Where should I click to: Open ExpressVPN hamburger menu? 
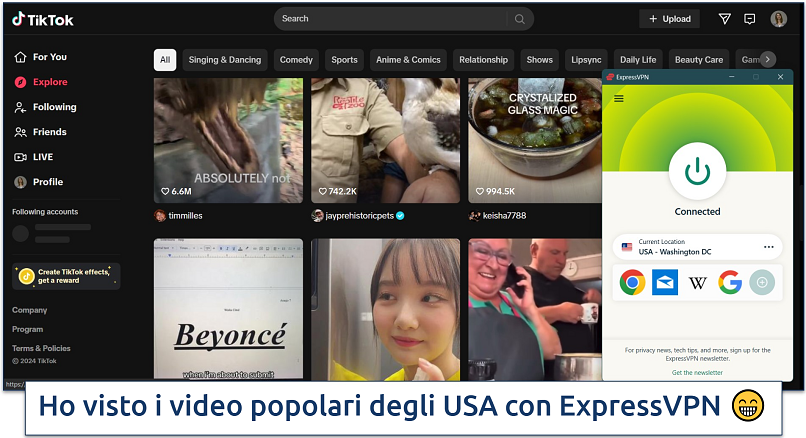point(619,98)
